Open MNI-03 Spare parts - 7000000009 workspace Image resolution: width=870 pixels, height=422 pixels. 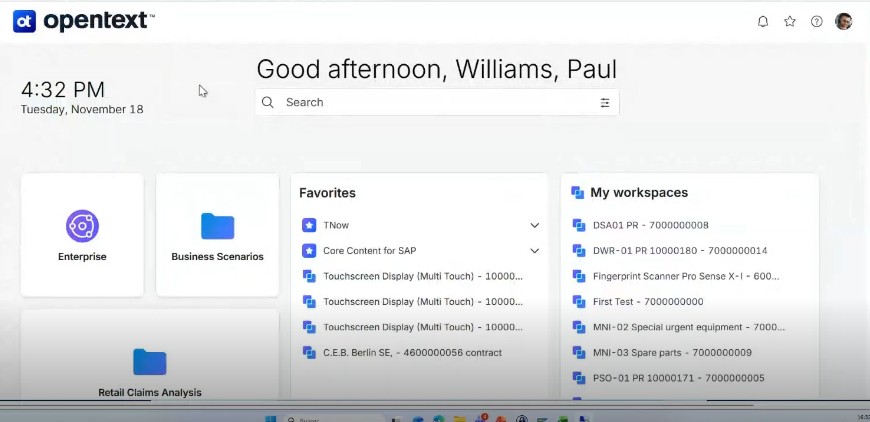click(x=672, y=353)
